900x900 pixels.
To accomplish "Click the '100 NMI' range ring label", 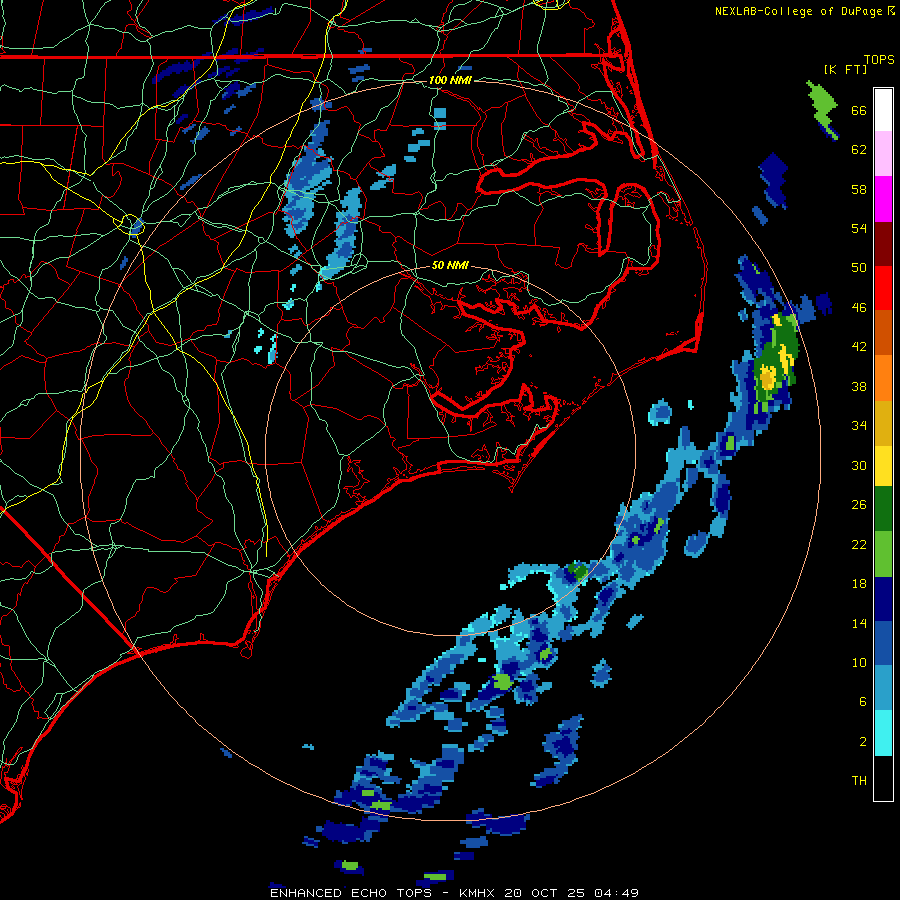I will pyautogui.click(x=450, y=80).
